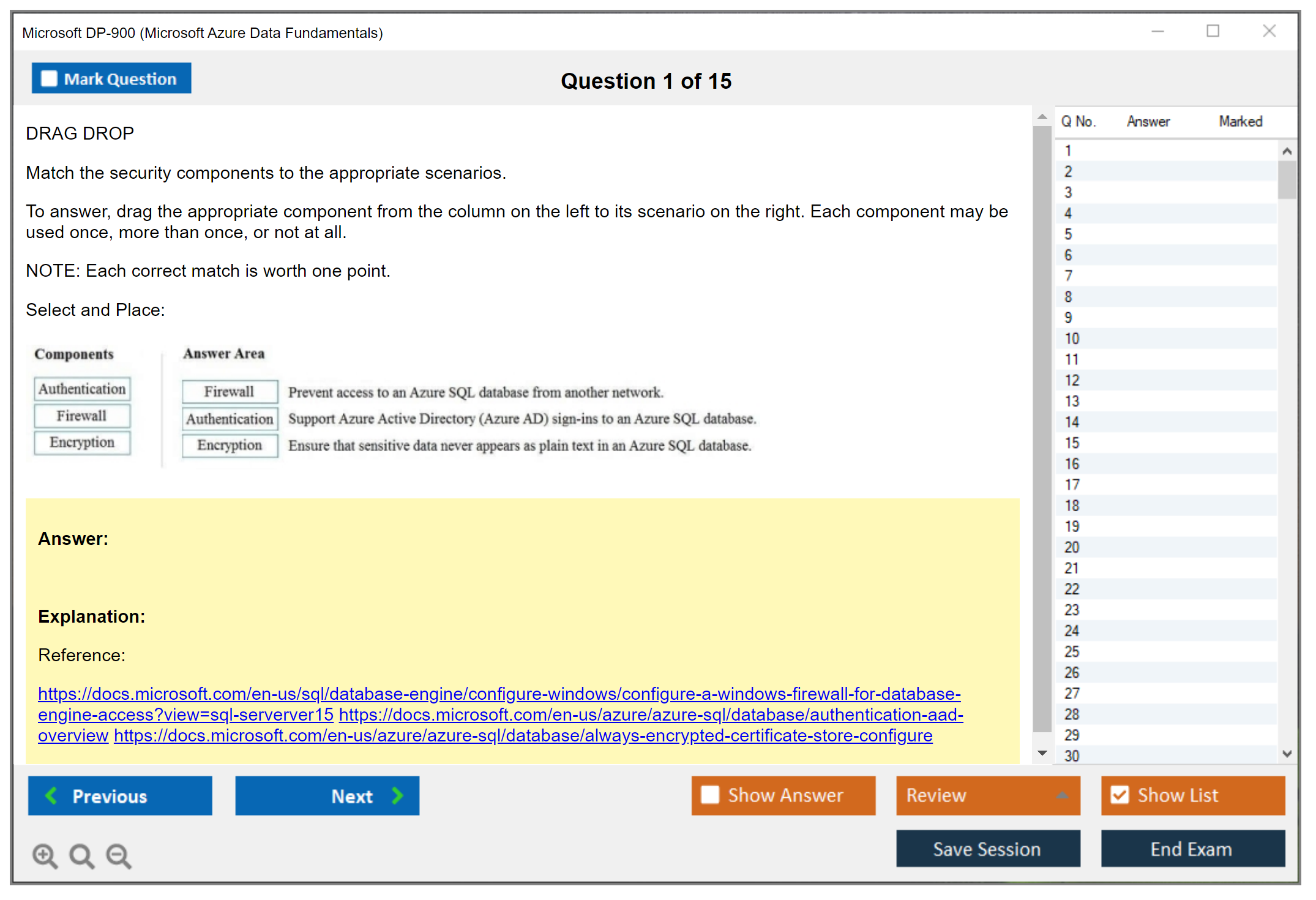This screenshot has height=900, width=1316.
Task: Click the Save Session button
Action: 987,849
